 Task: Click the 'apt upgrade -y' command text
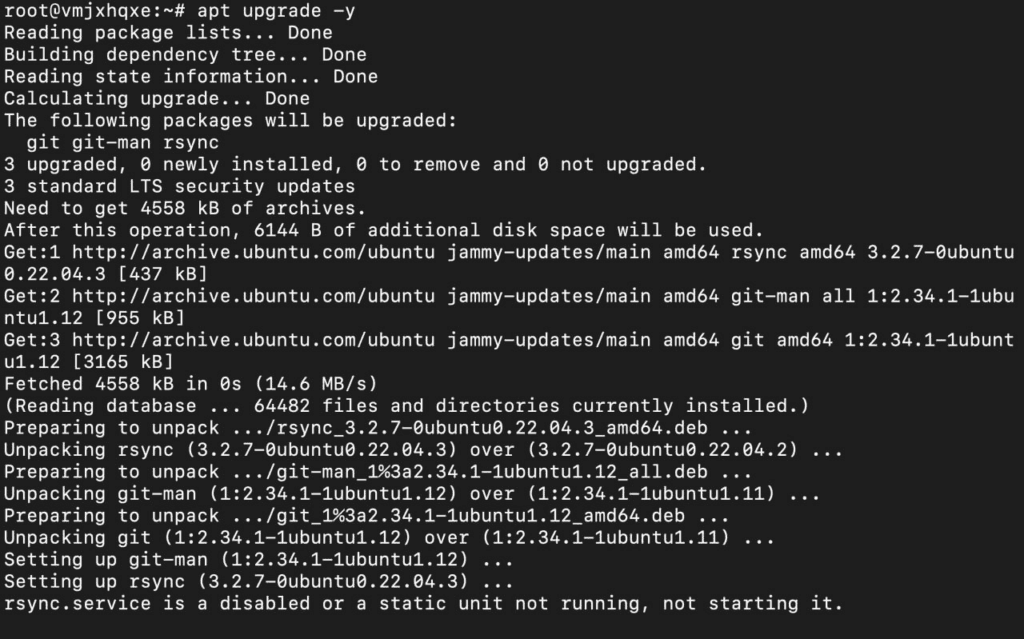click(x=276, y=11)
